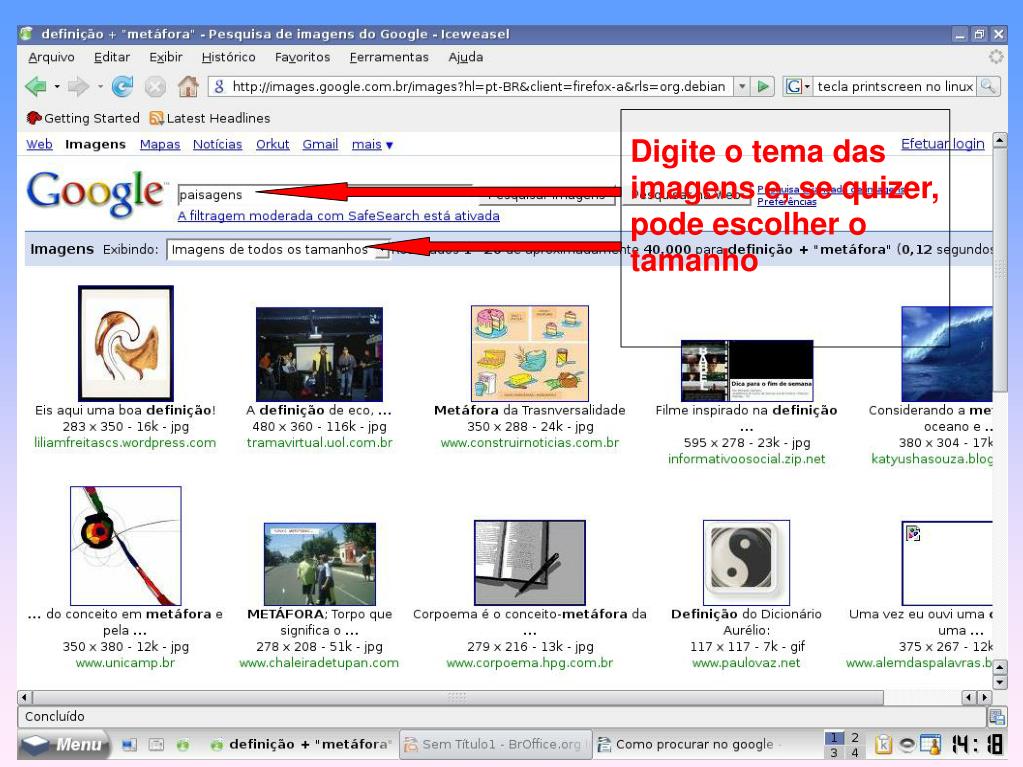Switch to virtual desktop 4 in pager

(855, 752)
